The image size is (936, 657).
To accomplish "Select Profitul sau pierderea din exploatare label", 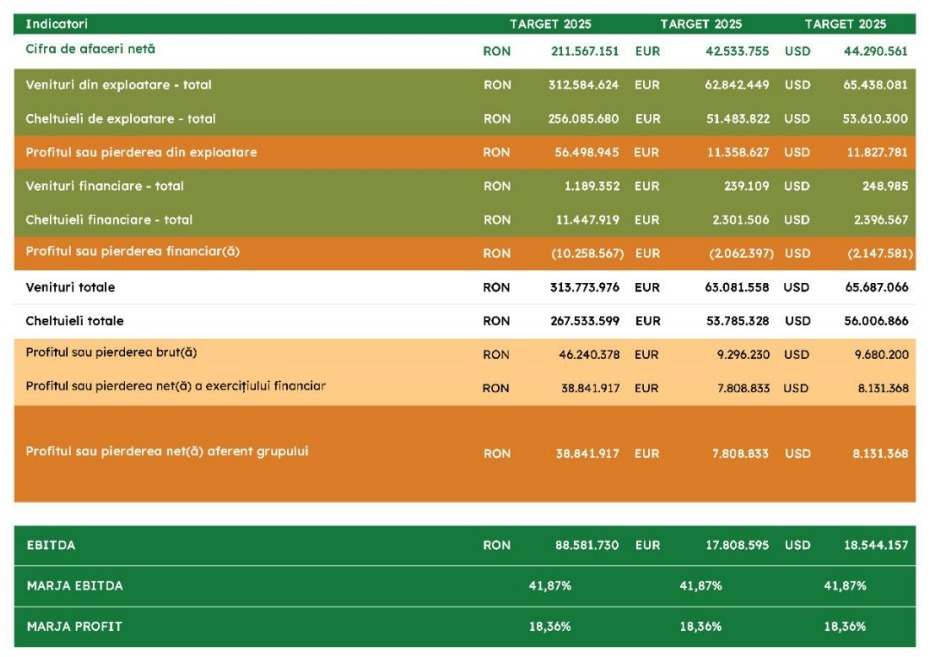I will coord(141,153).
